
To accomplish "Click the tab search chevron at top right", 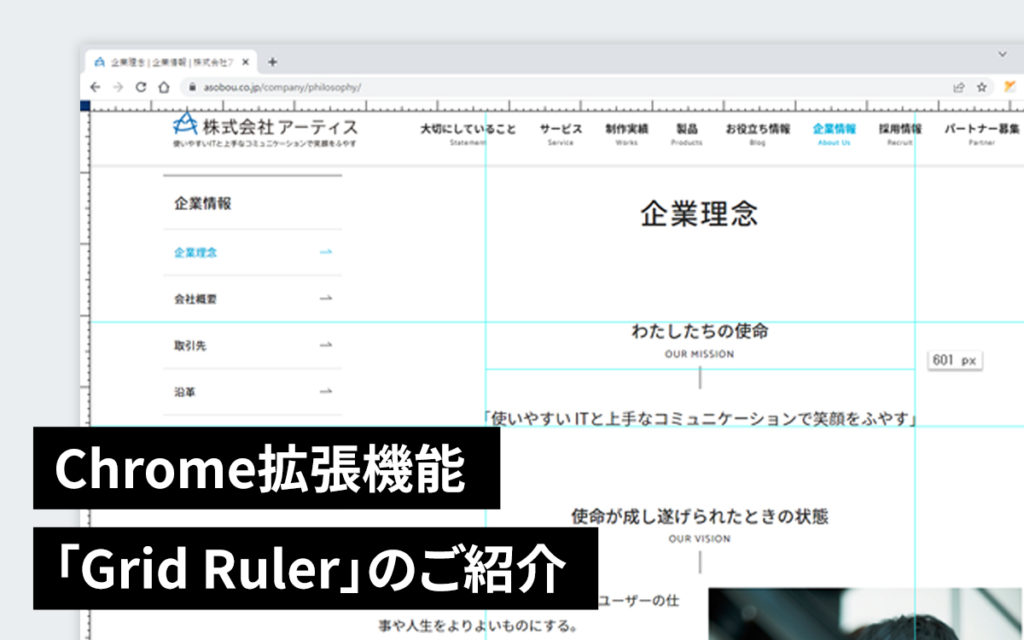I will pos(1002,55).
